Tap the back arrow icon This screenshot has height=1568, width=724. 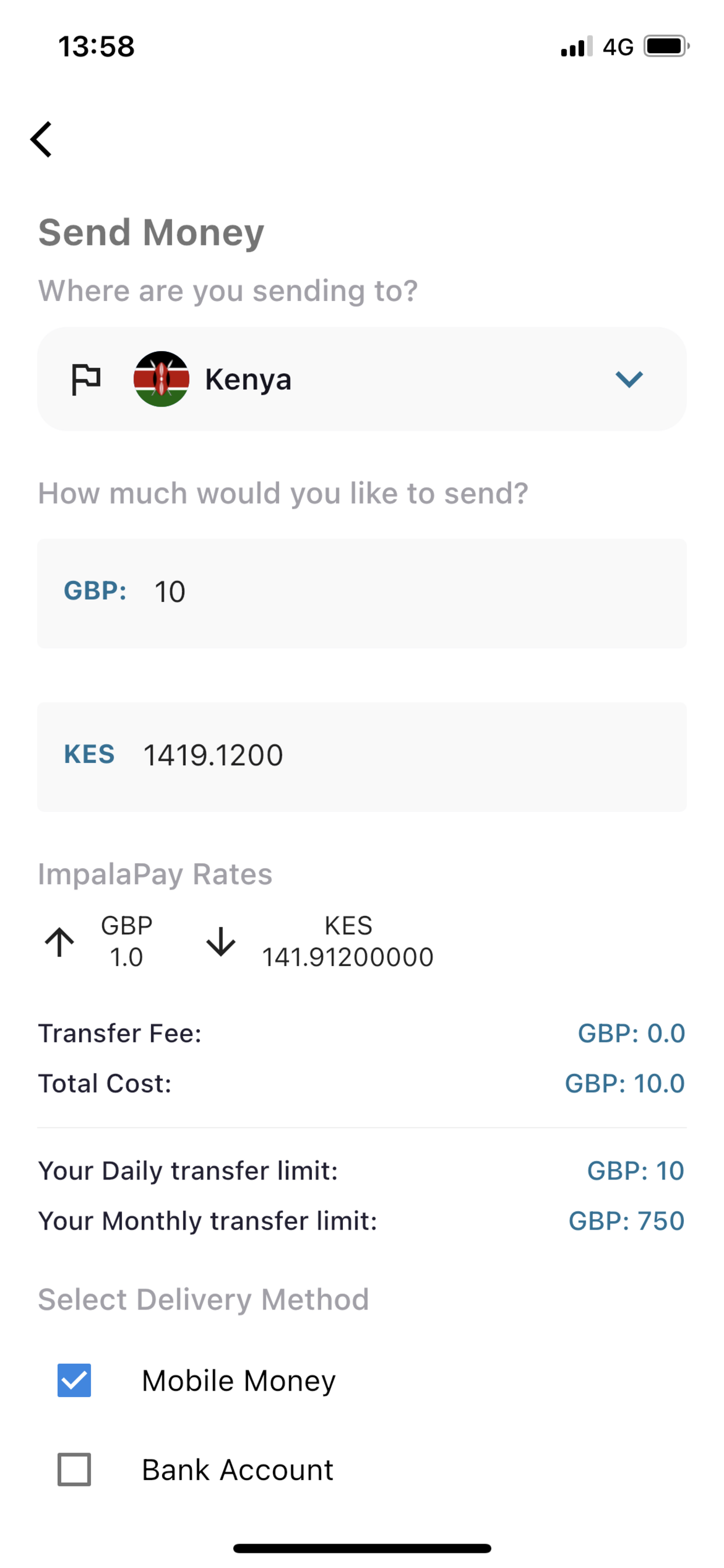point(41,139)
